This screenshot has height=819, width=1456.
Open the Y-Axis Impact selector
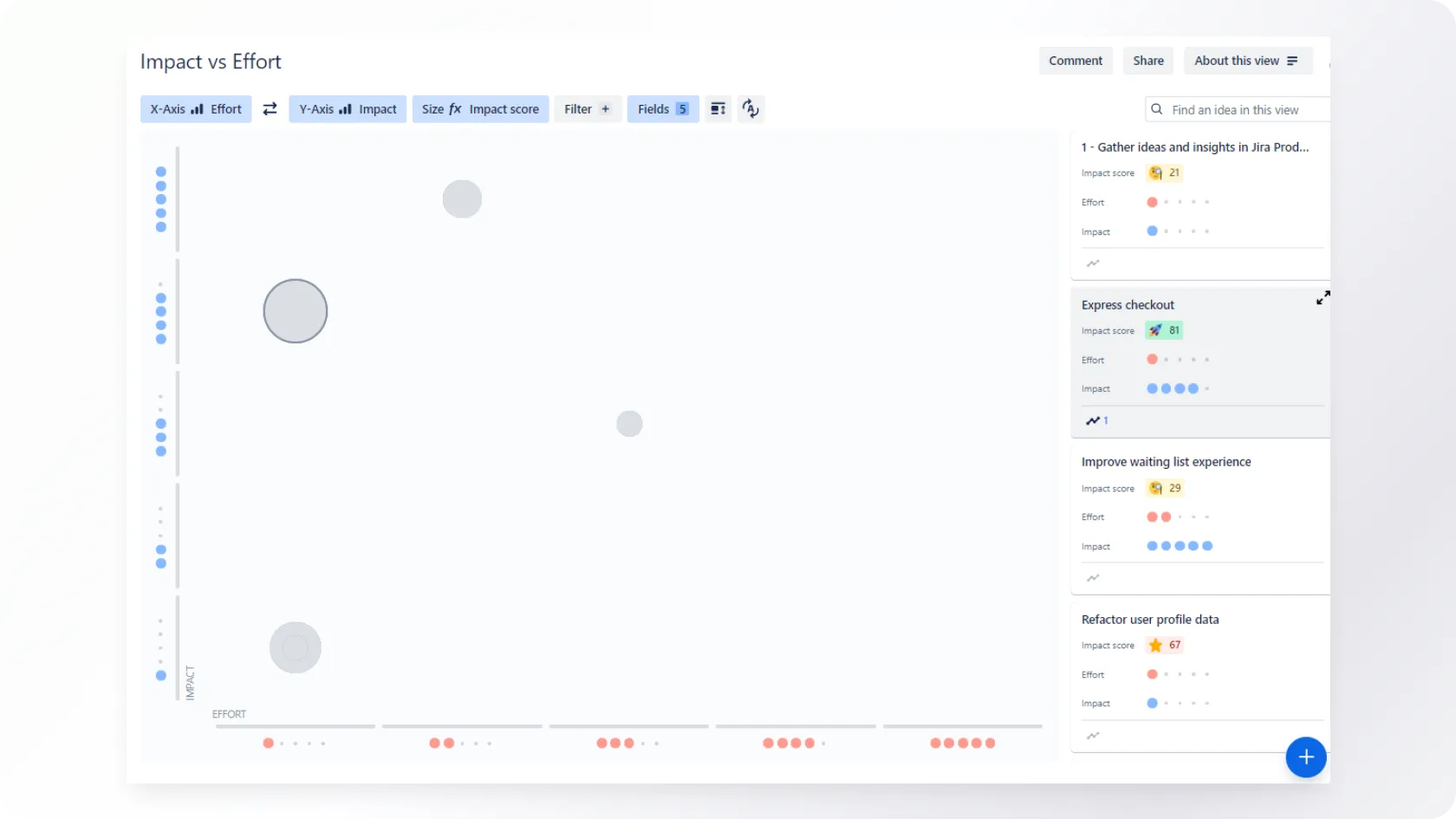[348, 109]
